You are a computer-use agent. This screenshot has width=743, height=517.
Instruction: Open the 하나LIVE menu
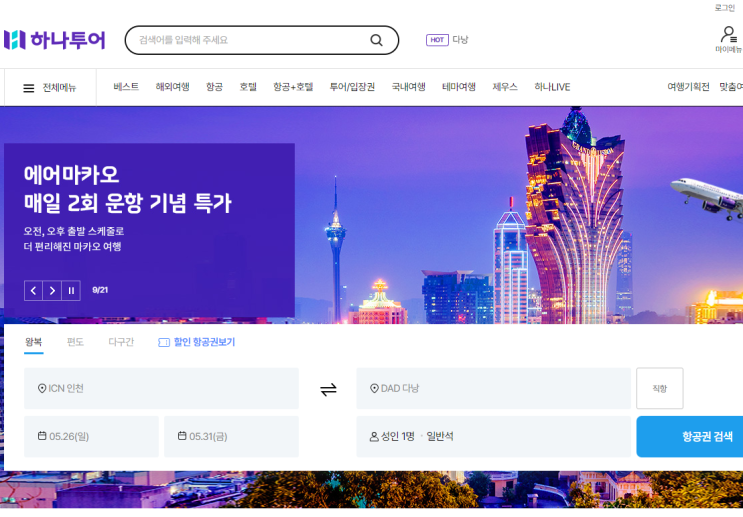[x=552, y=87]
